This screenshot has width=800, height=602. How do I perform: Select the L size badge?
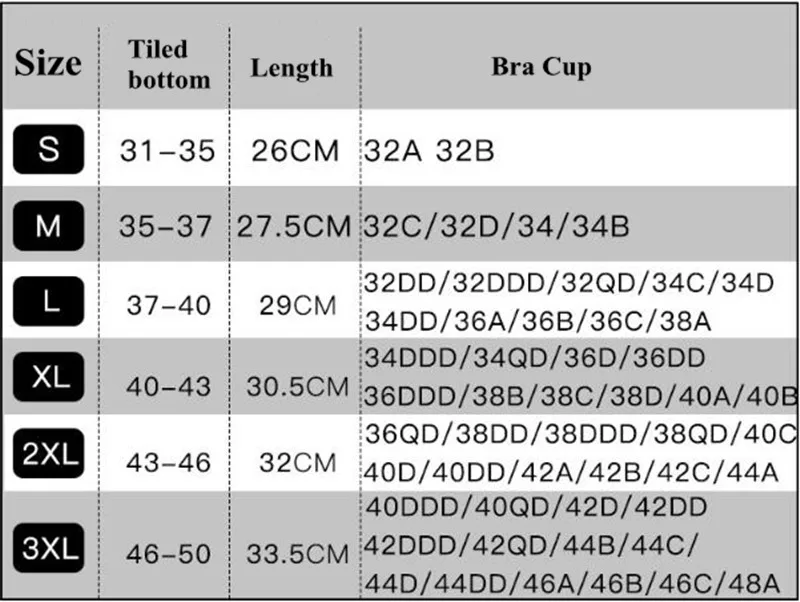click(x=48, y=302)
